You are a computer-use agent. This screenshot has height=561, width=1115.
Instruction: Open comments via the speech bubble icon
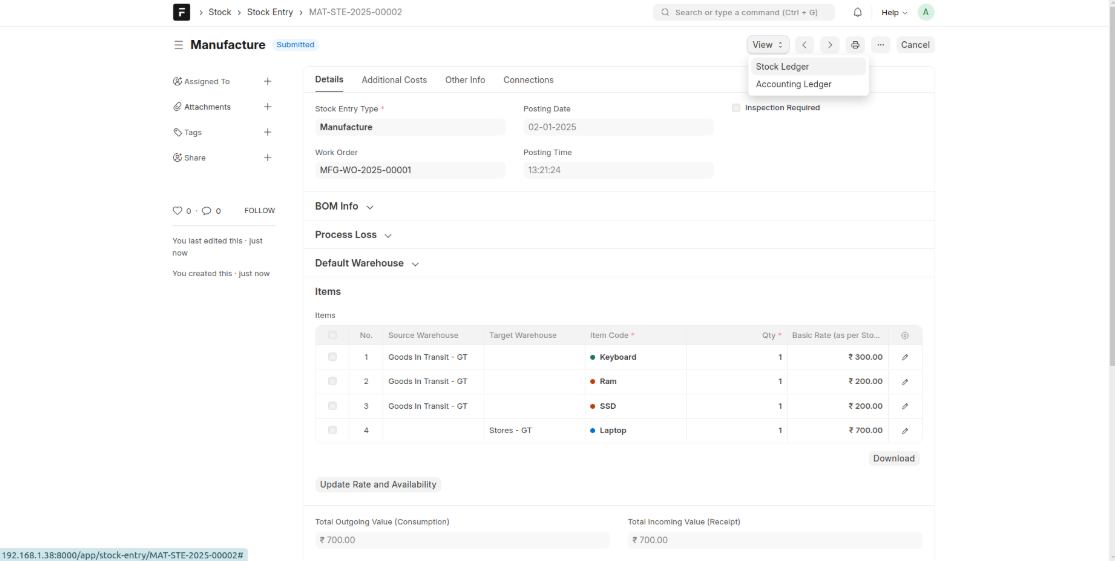[x=206, y=211]
